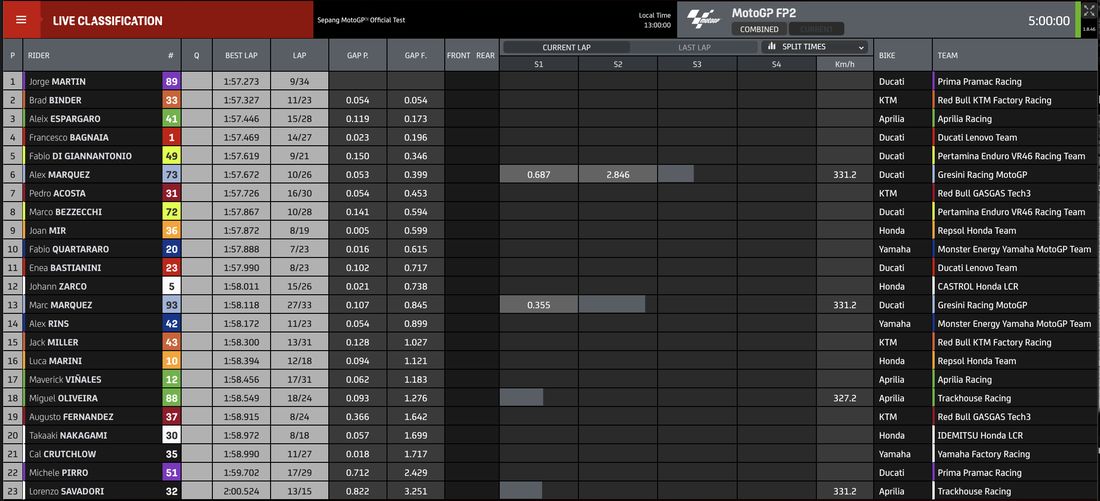Image resolution: width=1100 pixels, height=501 pixels.
Task: Click the green session status bar
Action: pos(1078,20)
